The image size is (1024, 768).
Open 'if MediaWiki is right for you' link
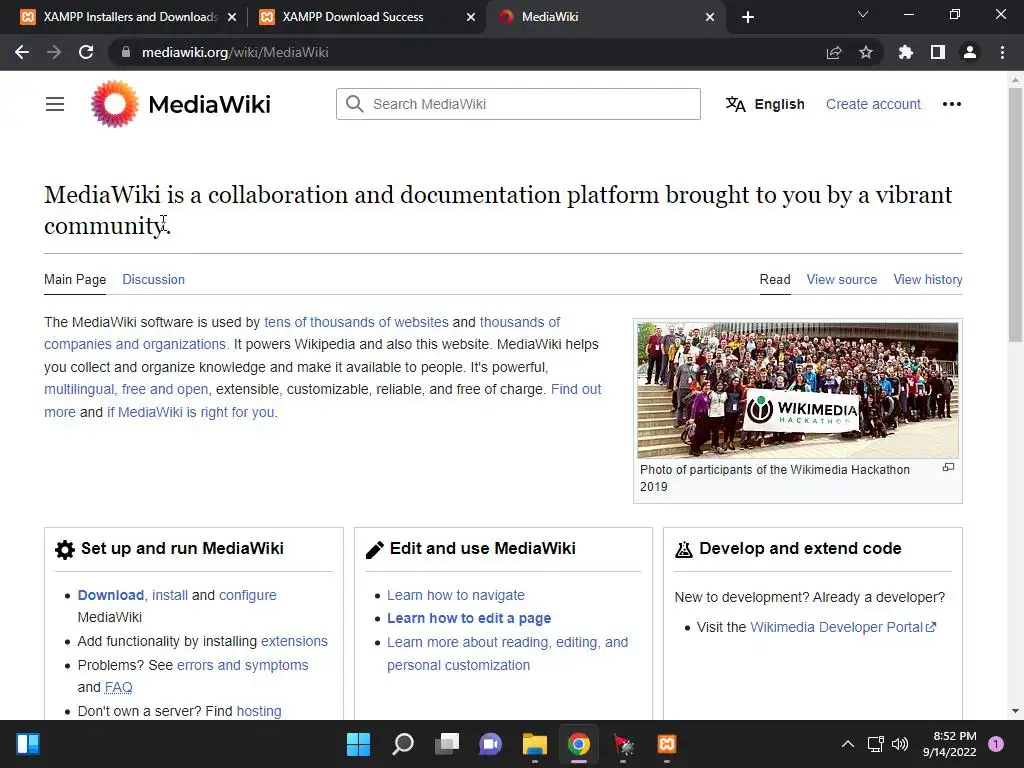point(191,412)
